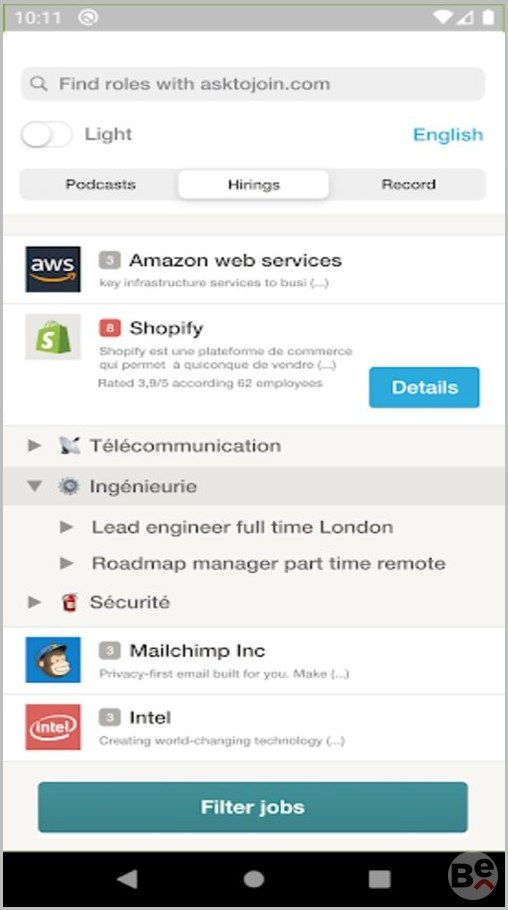Tap the Android recent apps square
This screenshot has width=508, height=910.
[380, 879]
